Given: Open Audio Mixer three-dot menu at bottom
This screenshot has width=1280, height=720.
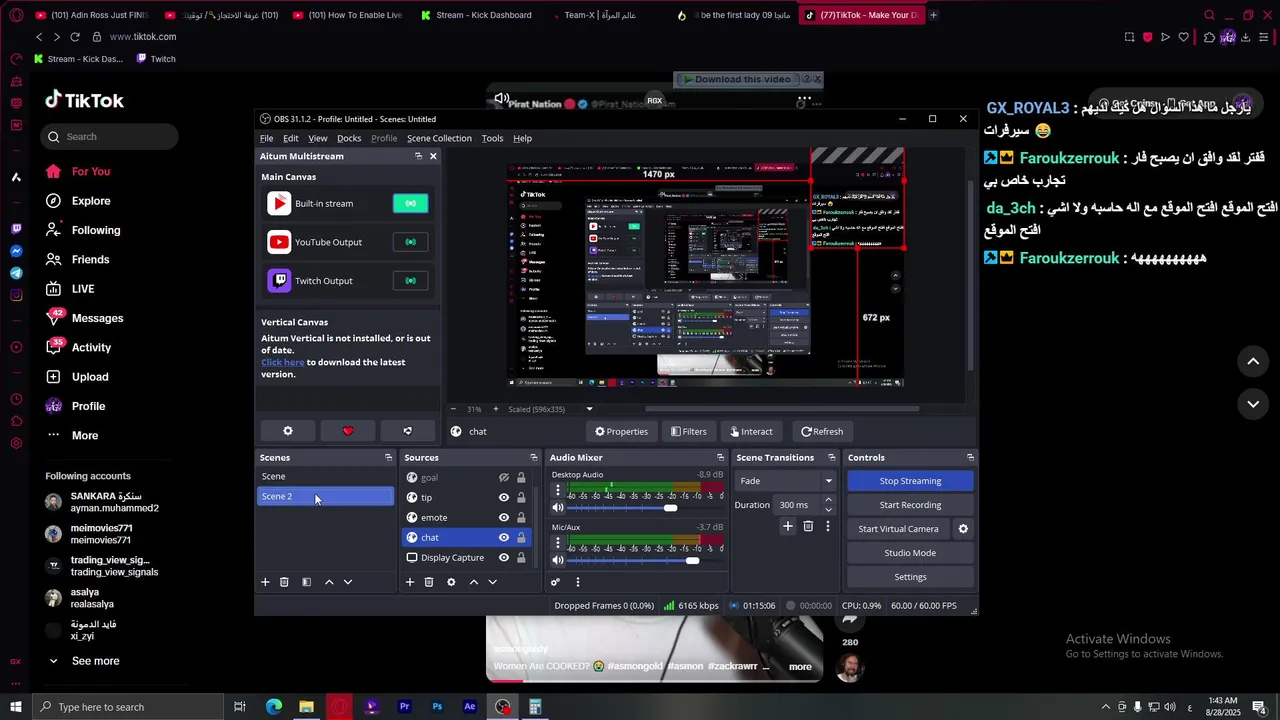Looking at the screenshot, I should pyautogui.click(x=577, y=582).
